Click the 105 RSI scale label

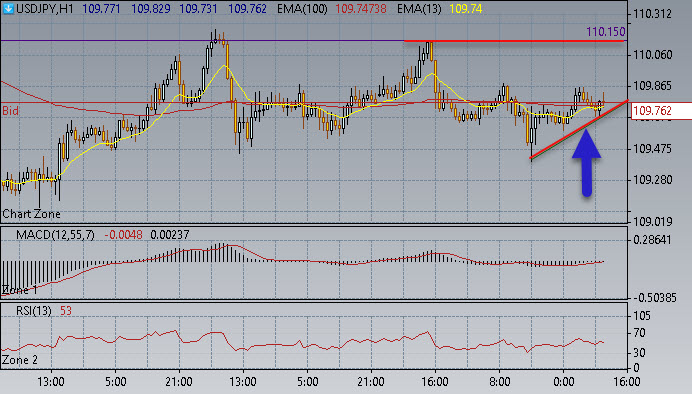pos(642,315)
